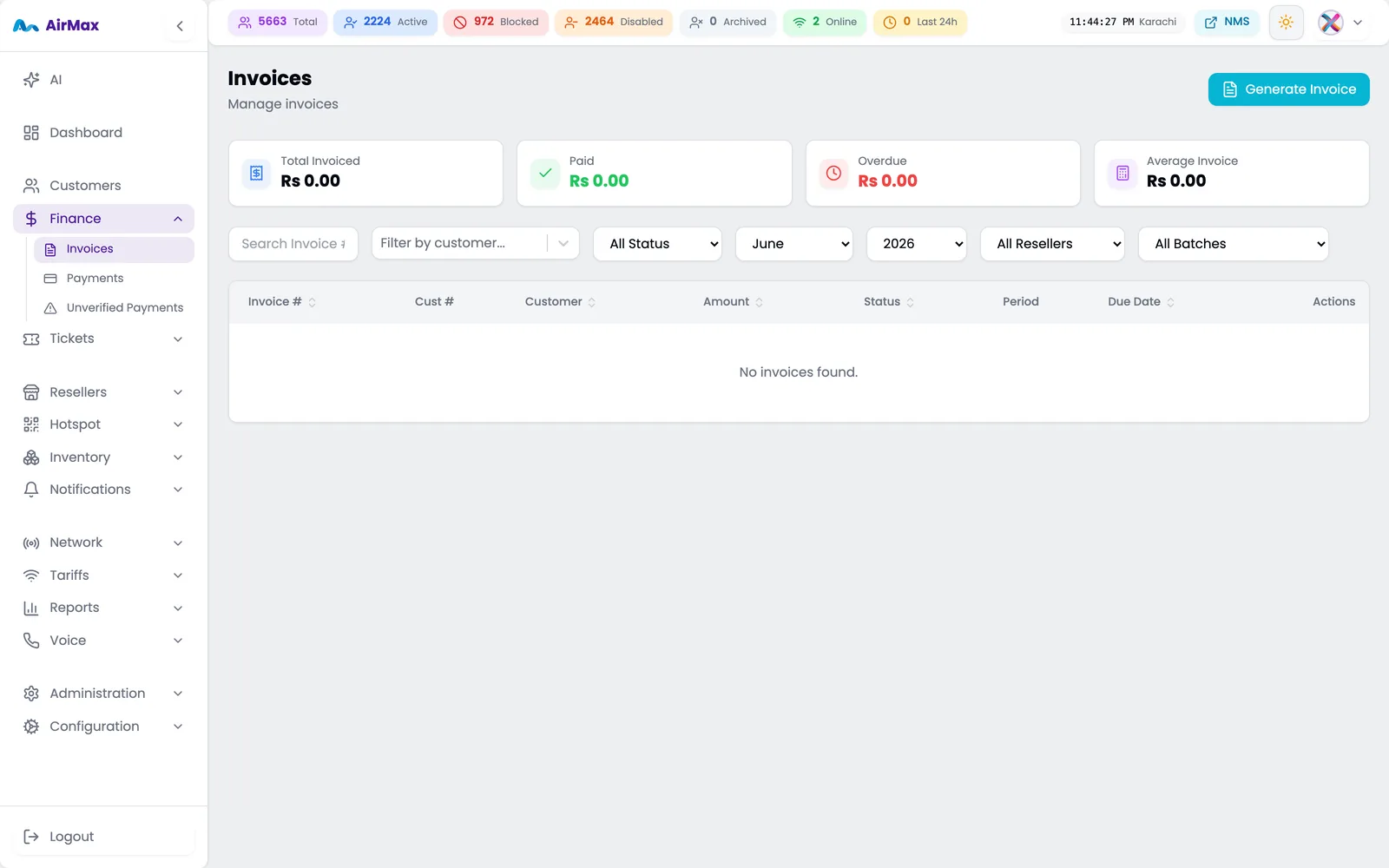Expand the Tickets menu section
Image resolution: width=1389 pixels, height=868 pixels.
(178, 339)
